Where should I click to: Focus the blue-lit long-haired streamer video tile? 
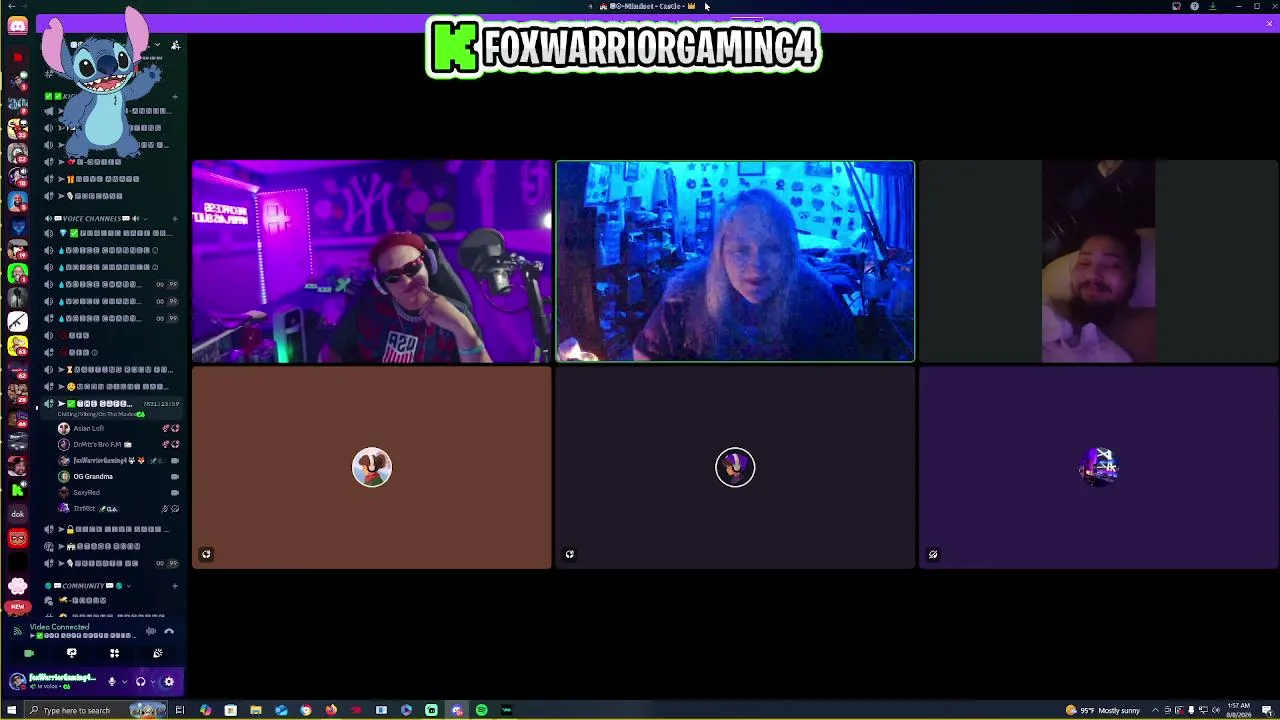735,261
